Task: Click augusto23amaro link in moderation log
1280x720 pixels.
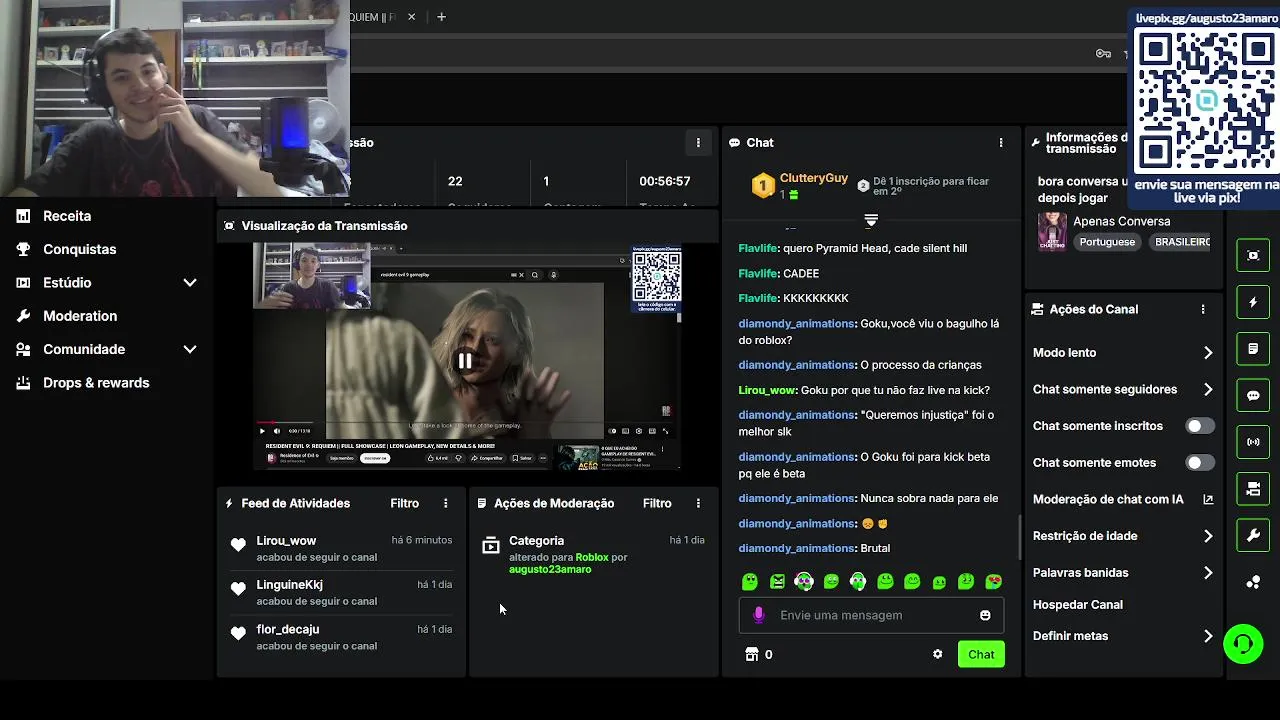Action: click(x=550, y=570)
